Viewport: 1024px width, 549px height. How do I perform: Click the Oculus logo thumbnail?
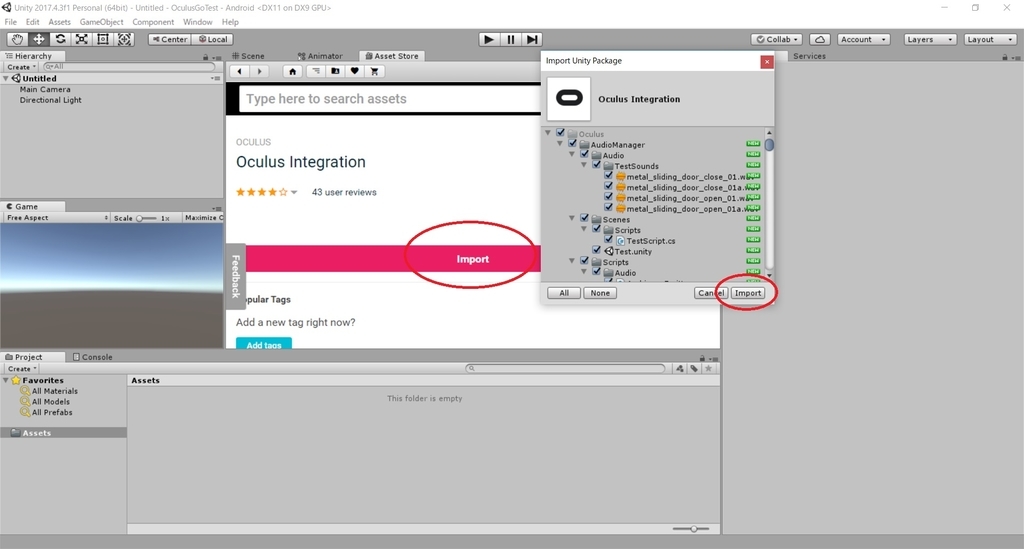pos(569,99)
